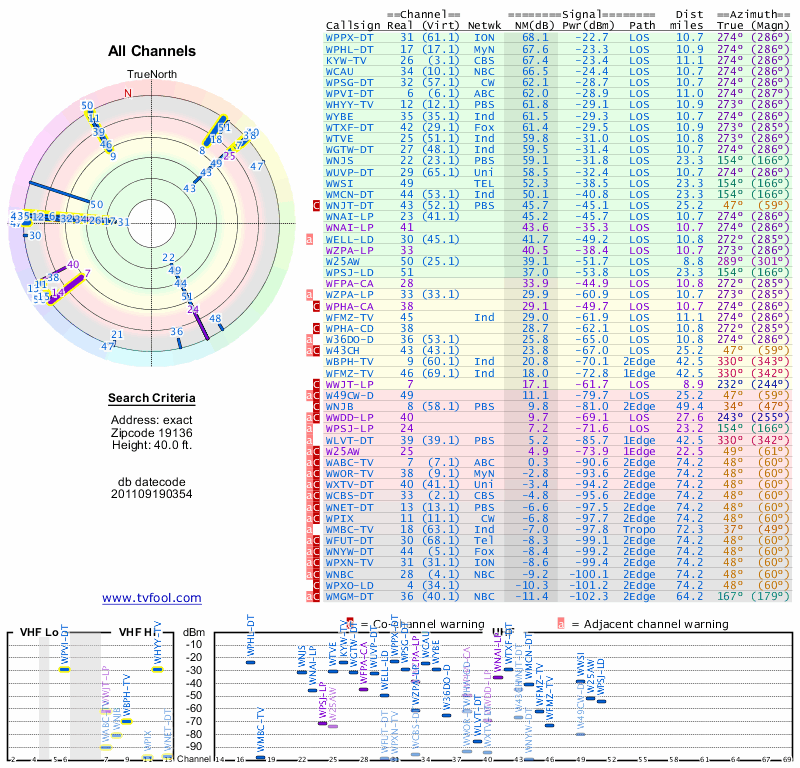
Task: Click the WPSJ-LD bar in UHF chart
Action: (x=602, y=701)
